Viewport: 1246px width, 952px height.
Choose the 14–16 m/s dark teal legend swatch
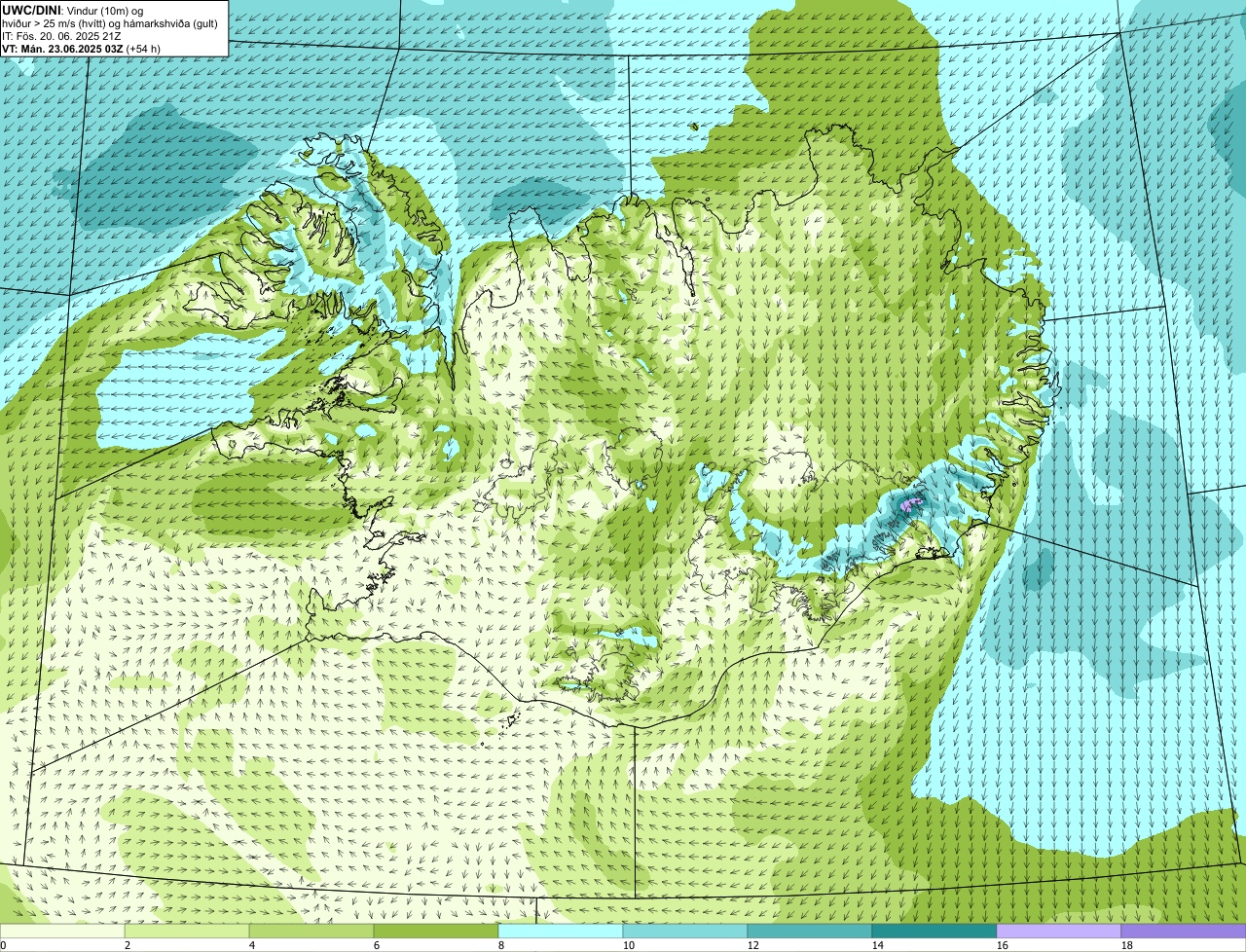934,931
